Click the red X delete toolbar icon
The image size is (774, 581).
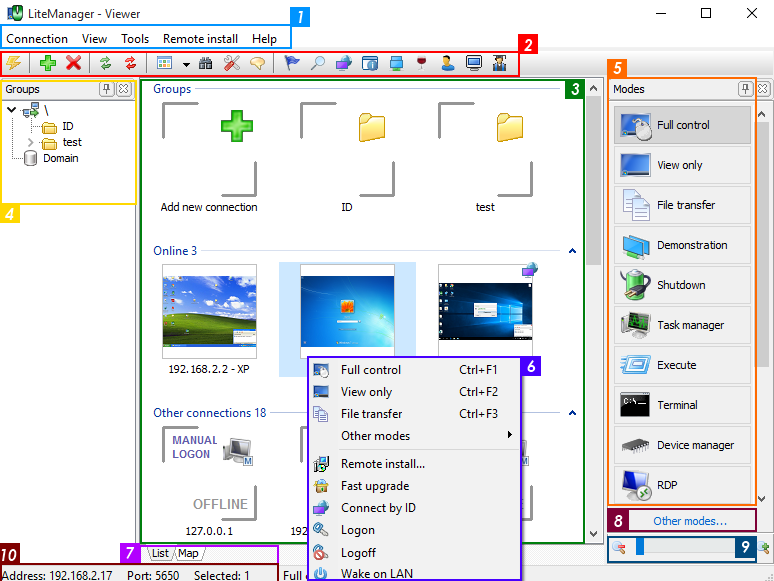(74, 63)
